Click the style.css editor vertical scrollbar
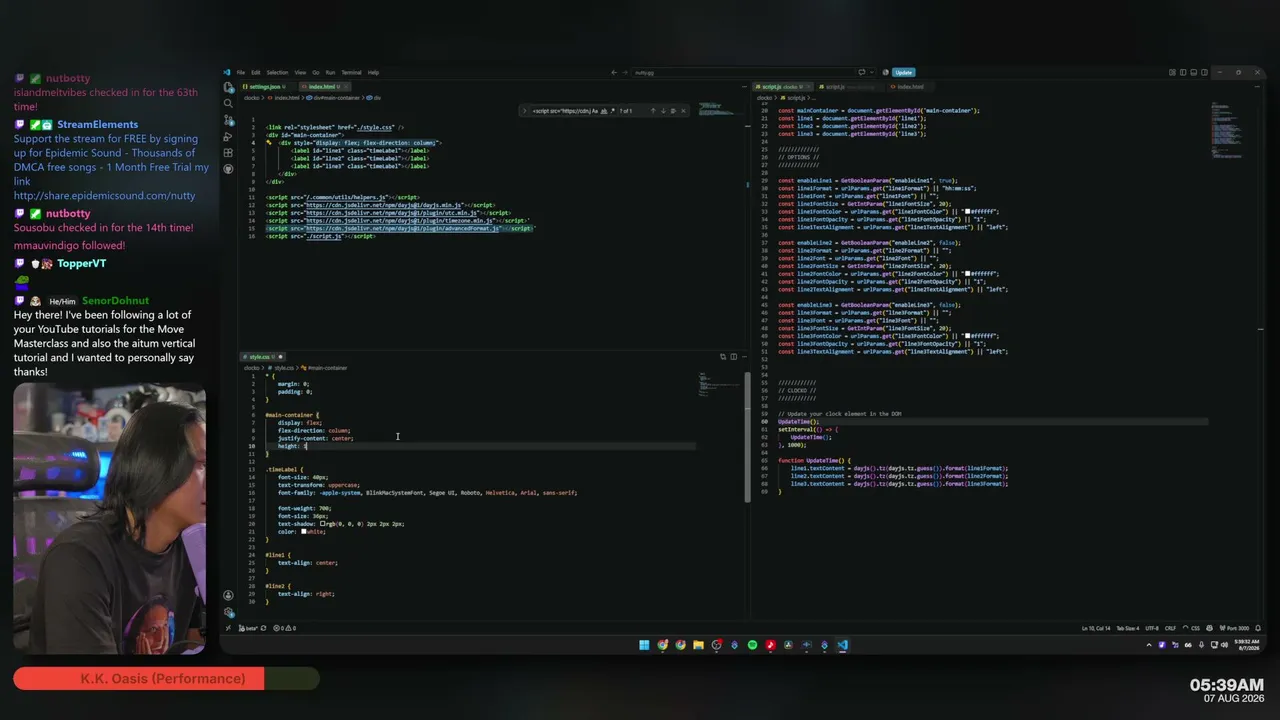Viewport: 1280px width, 720px height. click(747, 437)
